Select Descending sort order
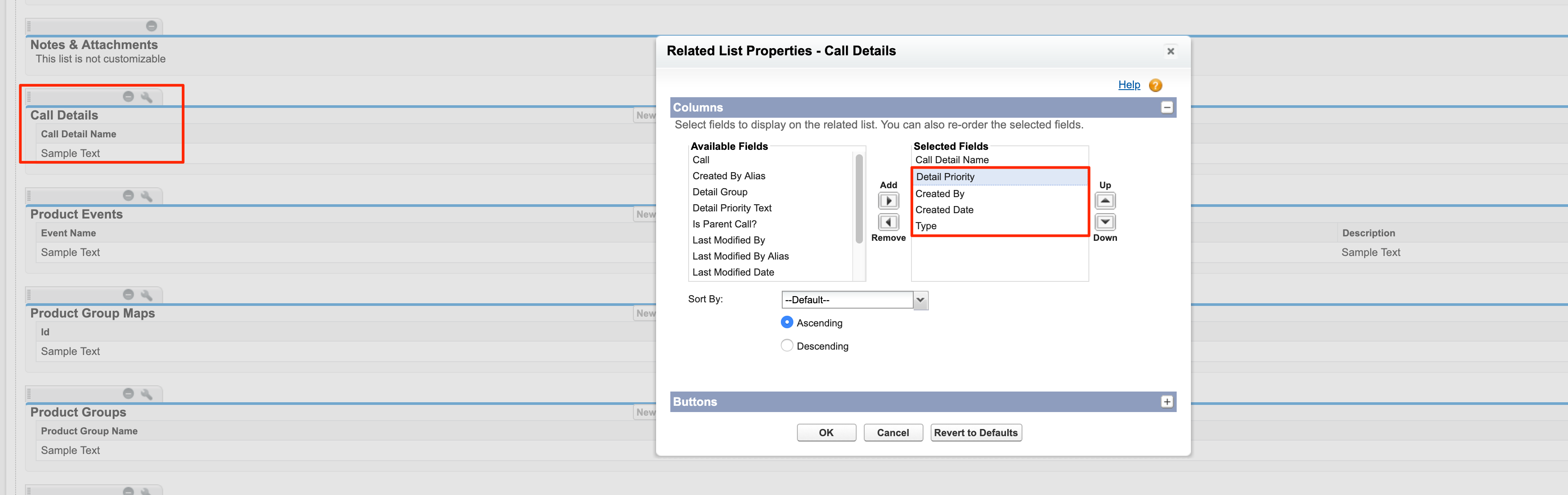The width and height of the screenshot is (1568, 495). click(786, 345)
